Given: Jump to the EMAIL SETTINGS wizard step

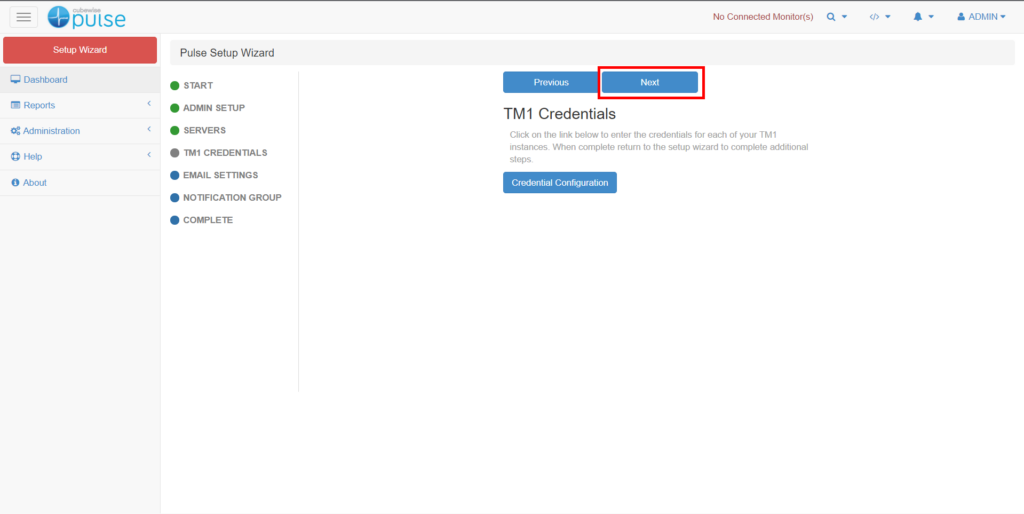Looking at the screenshot, I should click(221, 175).
